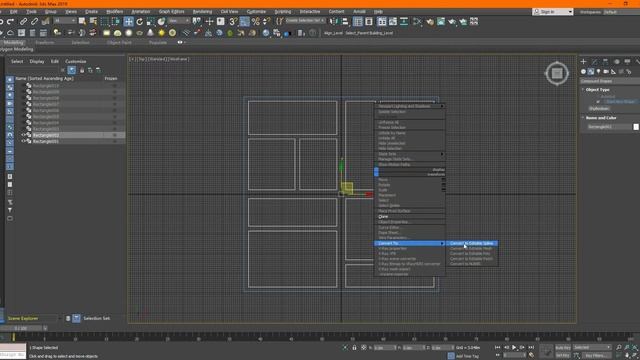Click the yellow sun light icon
Viewport: 640px width, 360px height.
click(x=162, y=33)
